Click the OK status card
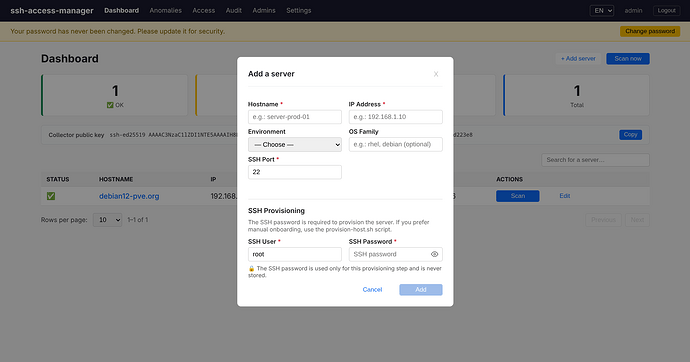690x362 pixels. coord(115,95)
